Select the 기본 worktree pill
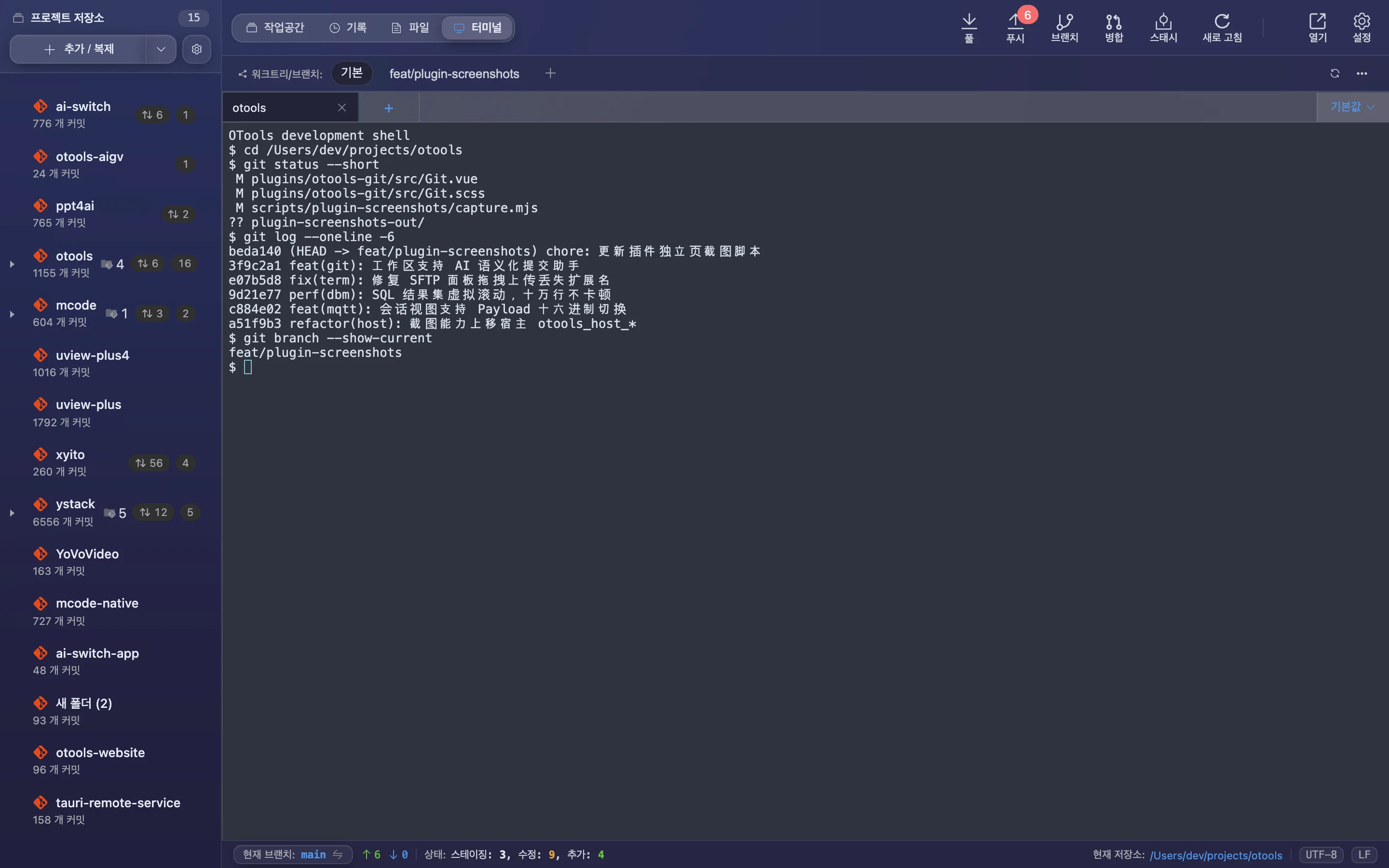1389x868 pixels. coord(352,73)
